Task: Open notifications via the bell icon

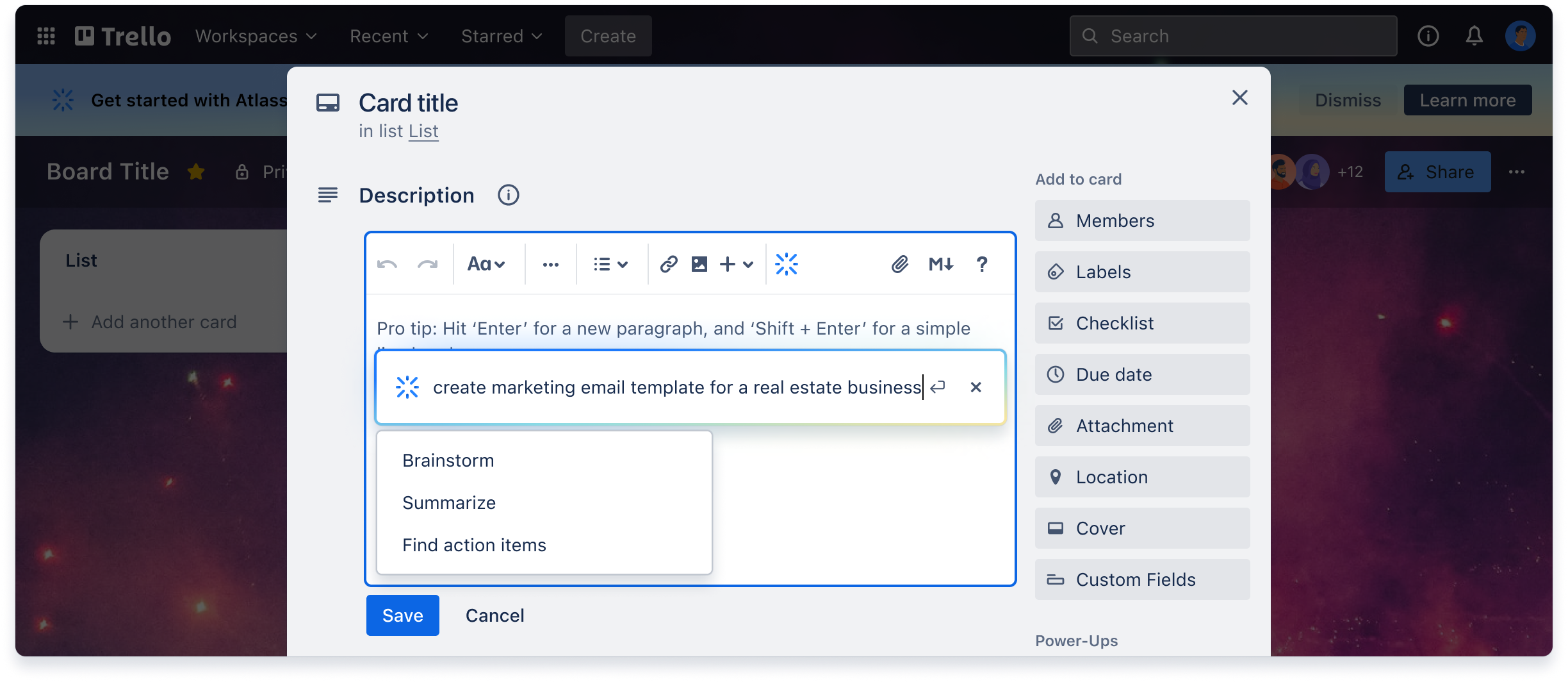Action: tap(1474, 36)
